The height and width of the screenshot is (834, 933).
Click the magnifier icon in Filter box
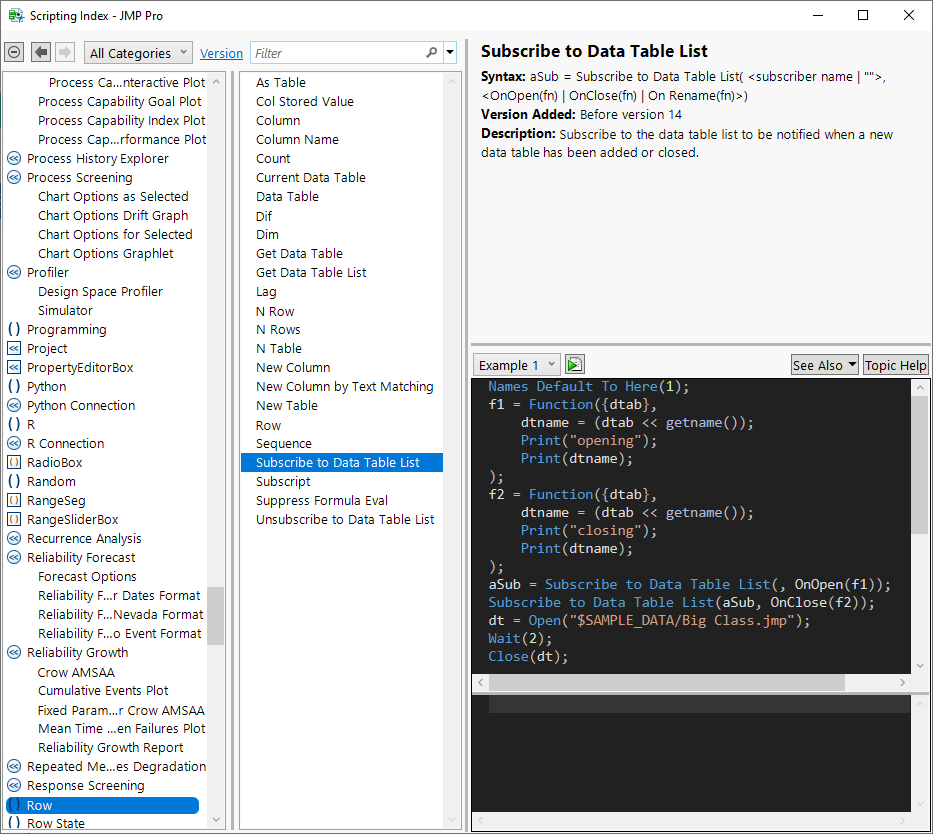tap(432, 53)
